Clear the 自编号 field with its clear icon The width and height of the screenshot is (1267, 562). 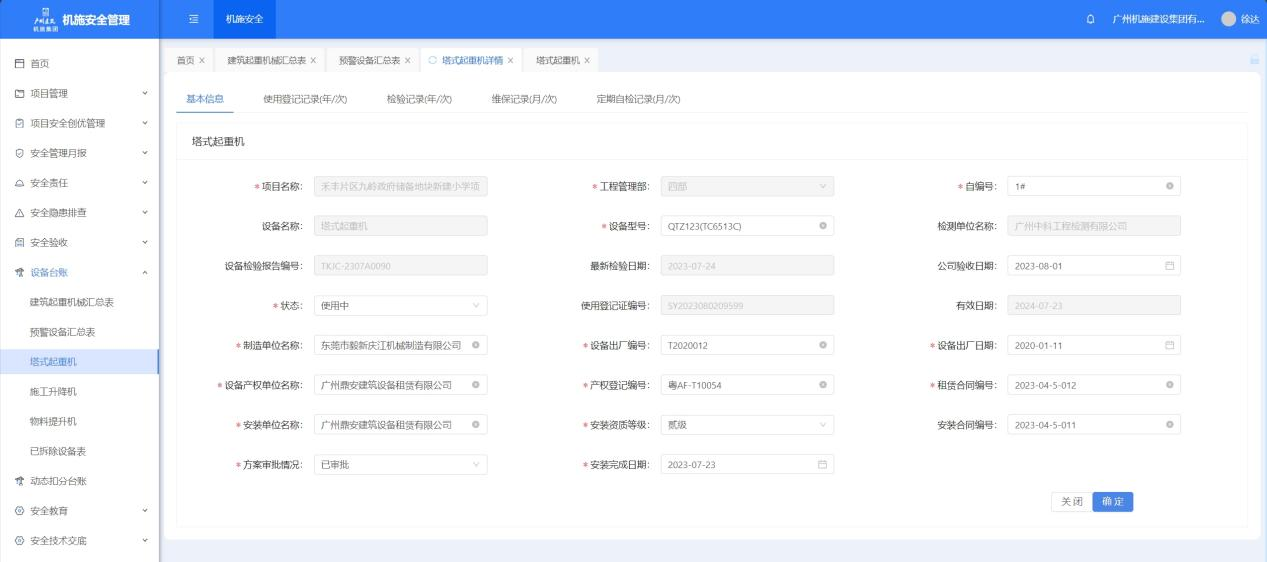click(x=1169, y=186)
